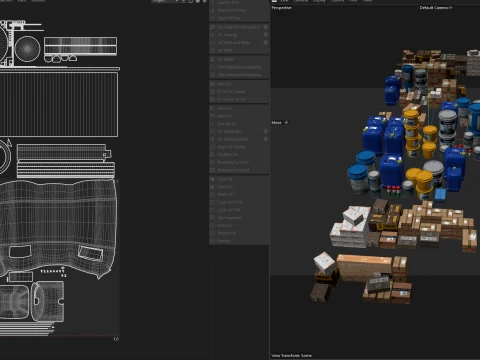The width and height of the screenshot is (480, 360).
Task: Click Start Interactive Mapping icon
Action: pyautogui.click(x=213, y=67)
